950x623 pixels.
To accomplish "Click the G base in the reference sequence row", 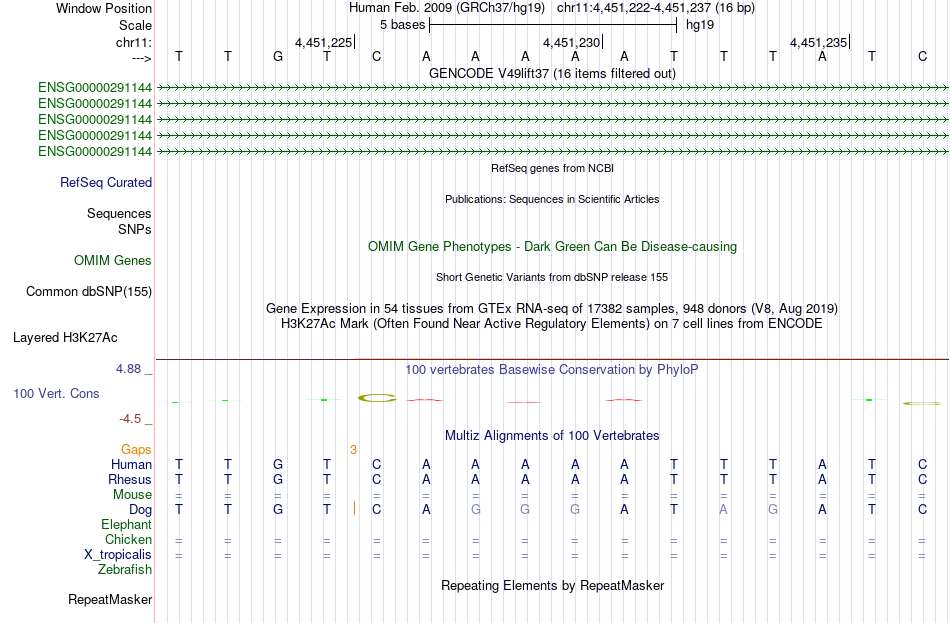I will (x=277, y=56).
